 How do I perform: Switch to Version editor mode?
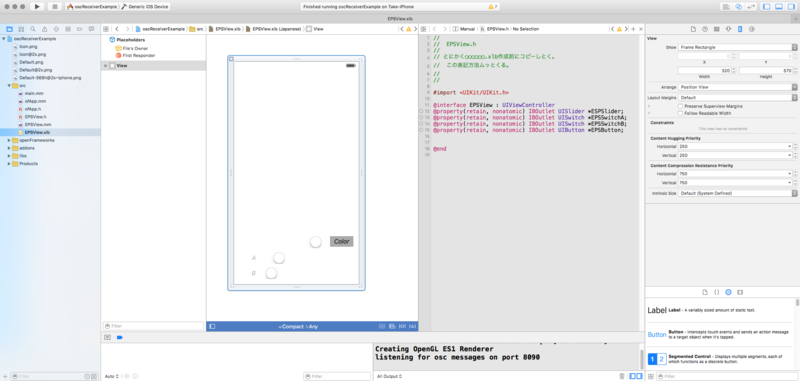[751, 7]
